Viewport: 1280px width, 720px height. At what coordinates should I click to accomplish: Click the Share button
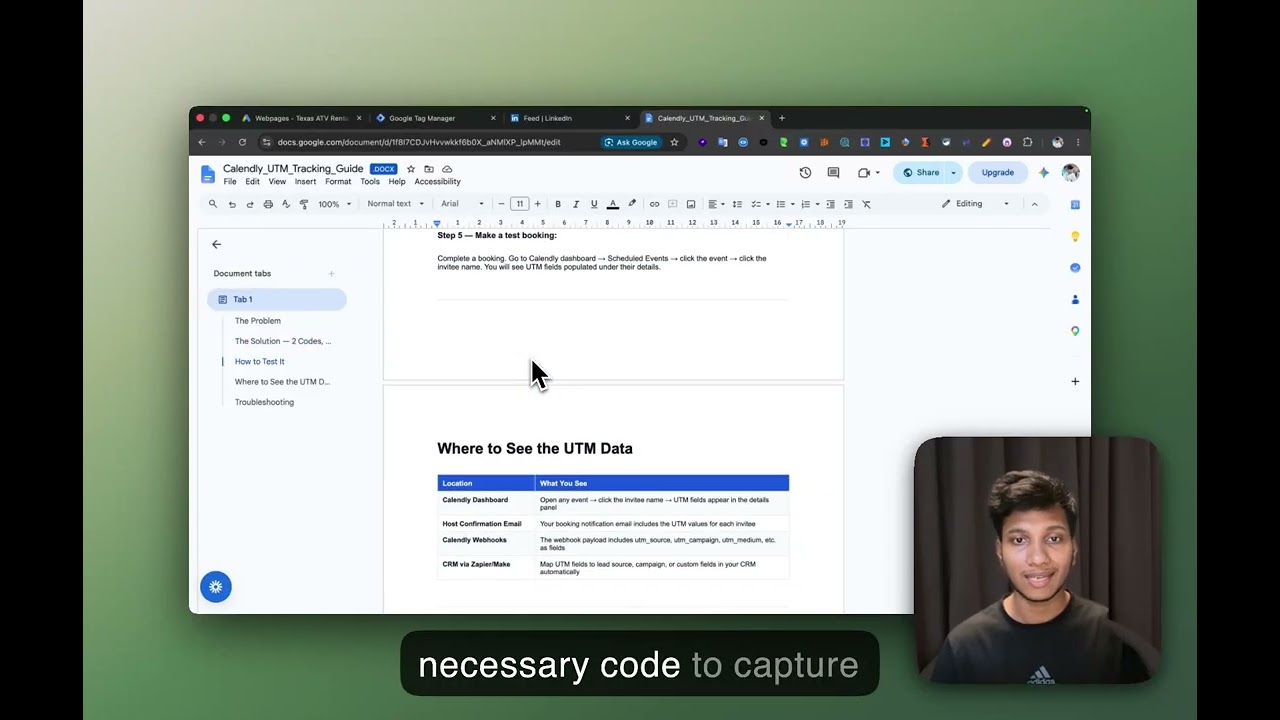[921, 173]
